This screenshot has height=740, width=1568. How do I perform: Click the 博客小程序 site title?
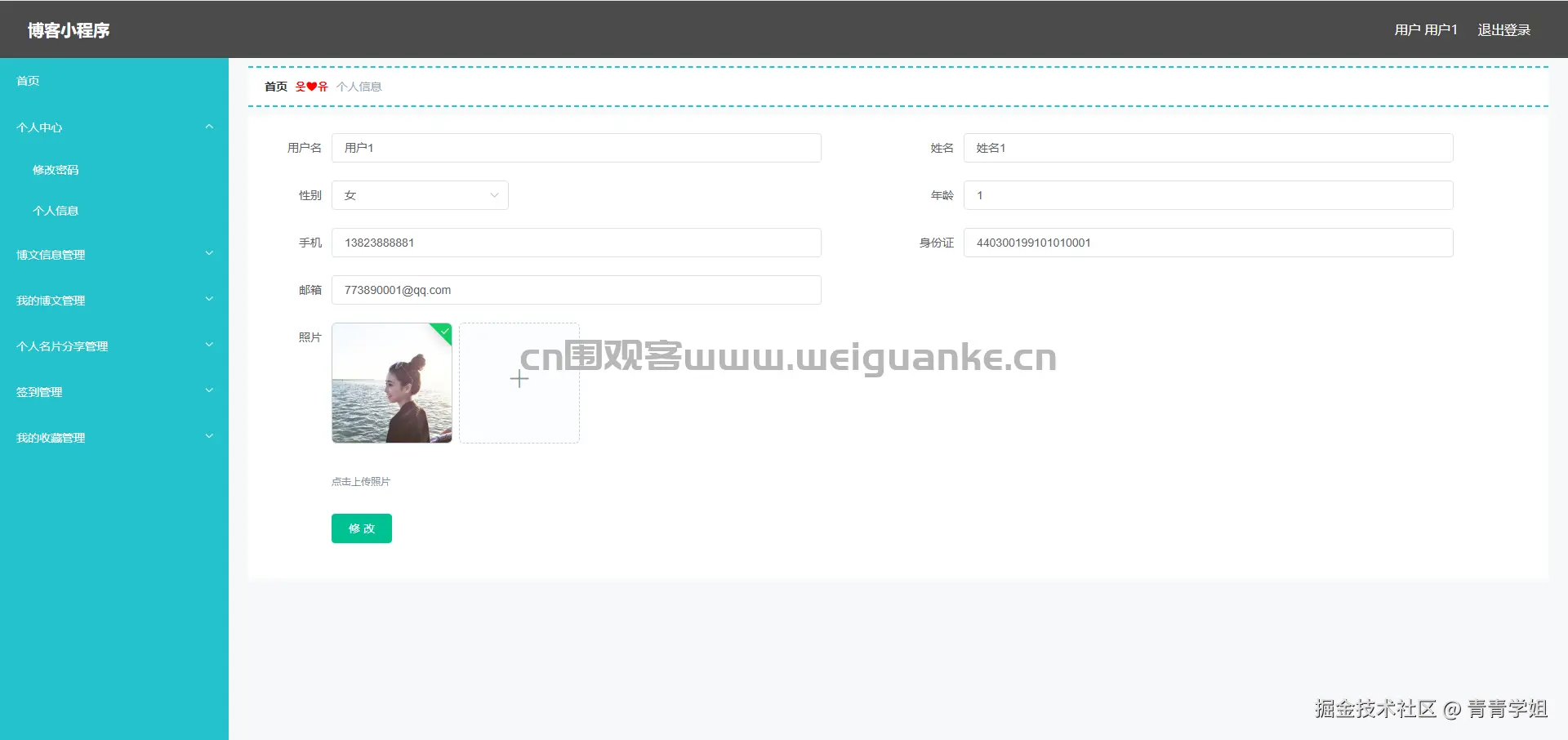69,30
